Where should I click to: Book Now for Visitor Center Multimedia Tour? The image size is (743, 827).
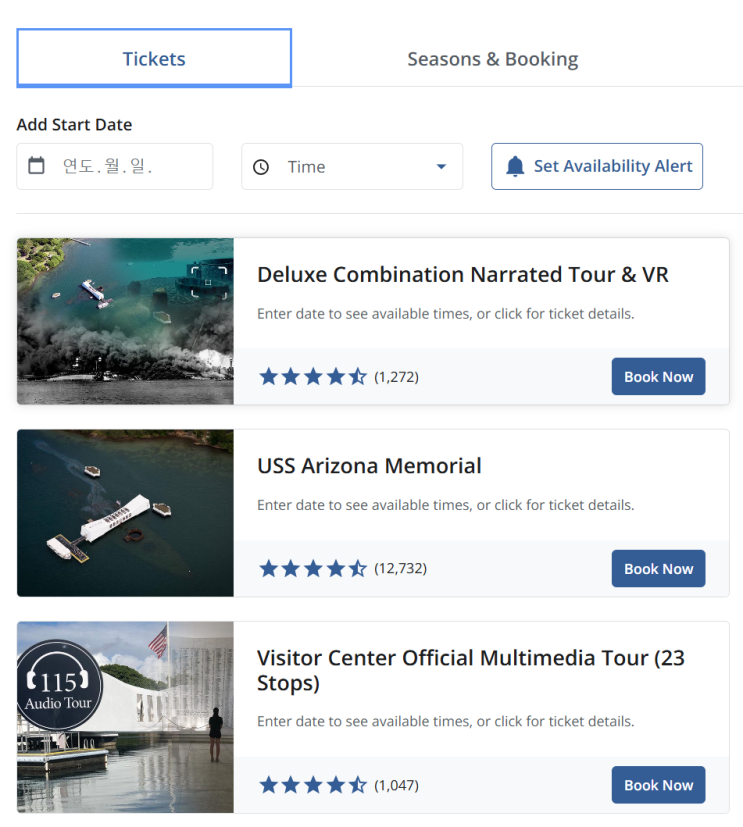click(658, 785)
